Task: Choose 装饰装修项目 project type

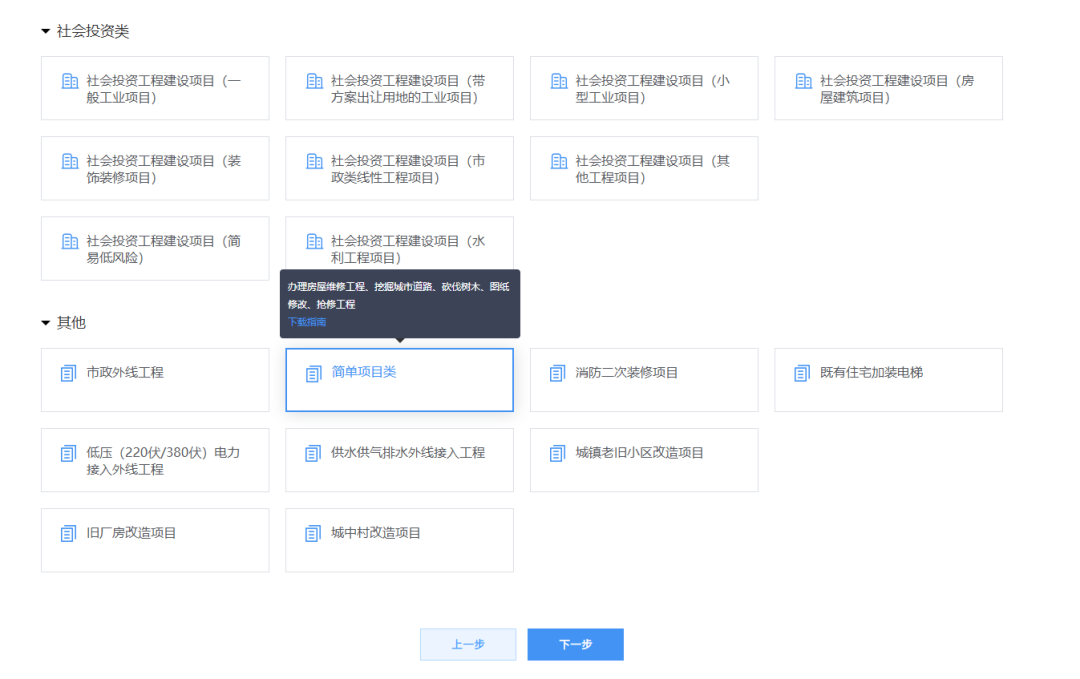Action: coord(155,168)
